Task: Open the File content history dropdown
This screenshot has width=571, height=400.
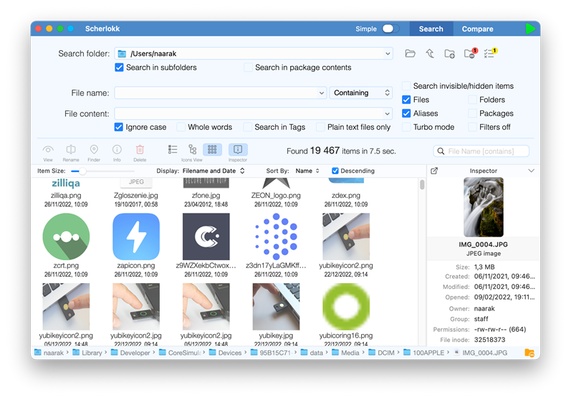Action: coord(387,114)
